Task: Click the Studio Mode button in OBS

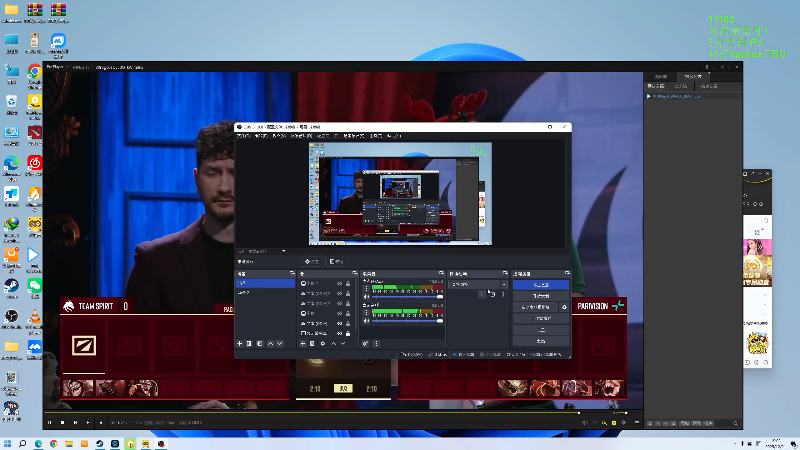Action: (541, 318)
